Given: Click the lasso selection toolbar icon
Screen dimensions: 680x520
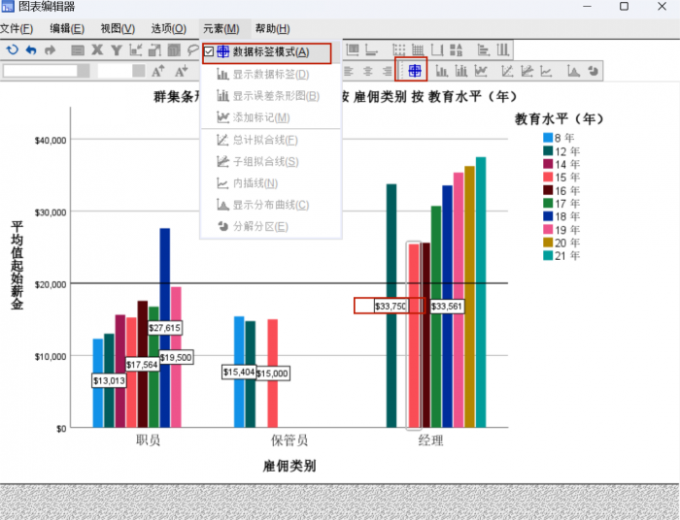Looking at the screenshot, I should (193, 50).
